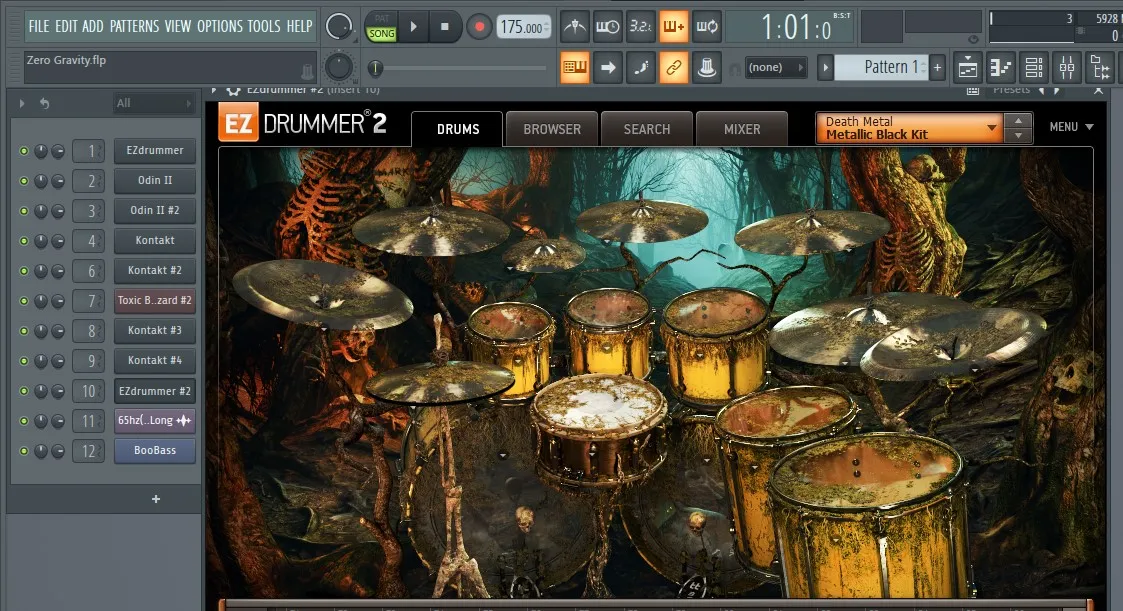Click the note with footprint icon
1123x611 pixels.
click(641, 68)
